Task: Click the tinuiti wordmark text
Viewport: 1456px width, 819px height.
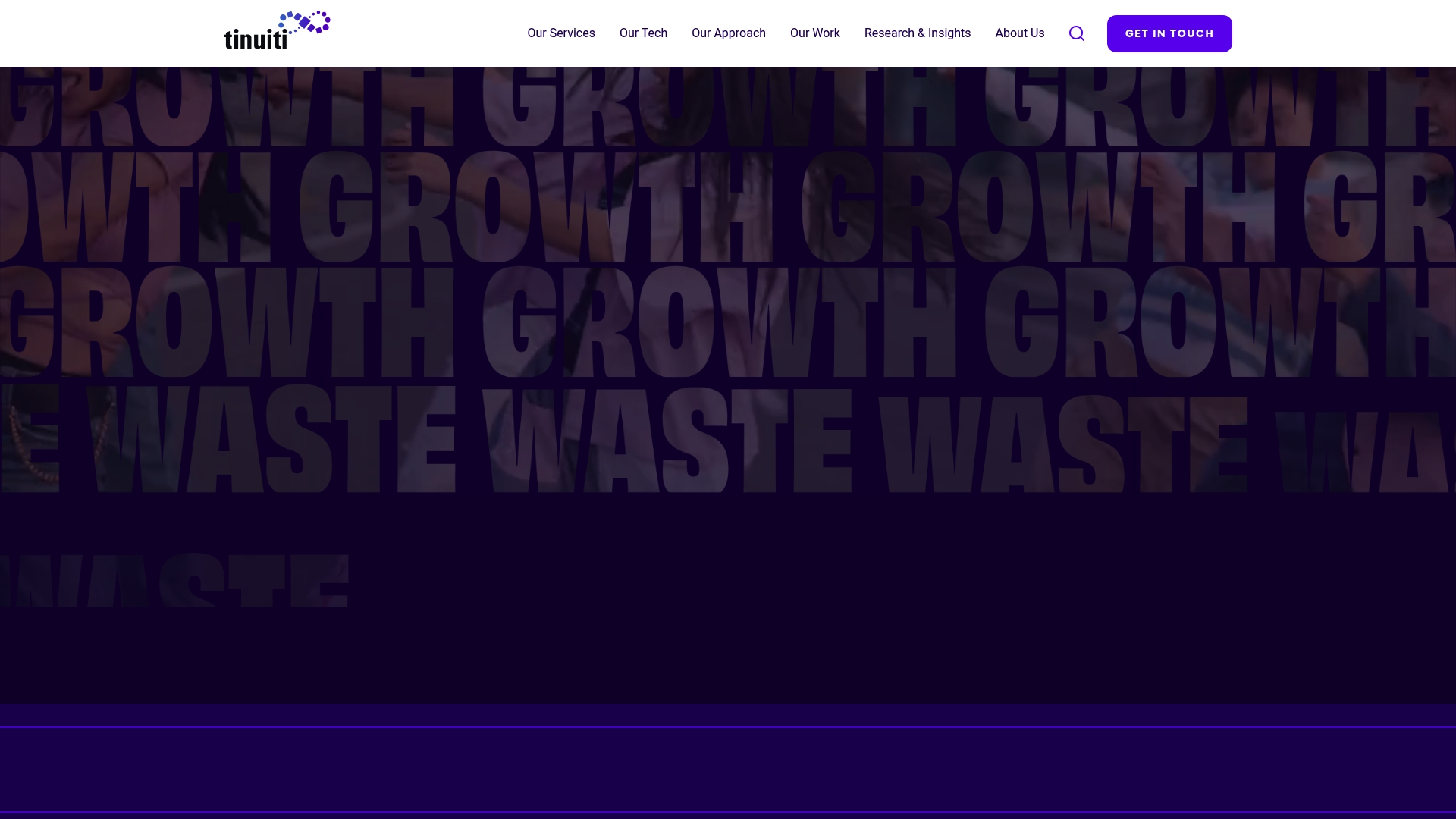Action: pyautogui.click(x=254, y=36)
